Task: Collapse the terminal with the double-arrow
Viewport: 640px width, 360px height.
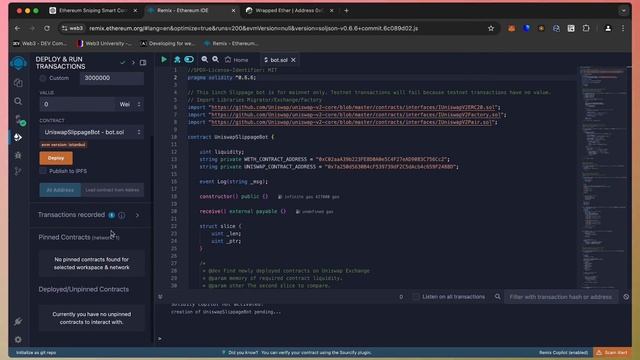Action: (160, 297)
